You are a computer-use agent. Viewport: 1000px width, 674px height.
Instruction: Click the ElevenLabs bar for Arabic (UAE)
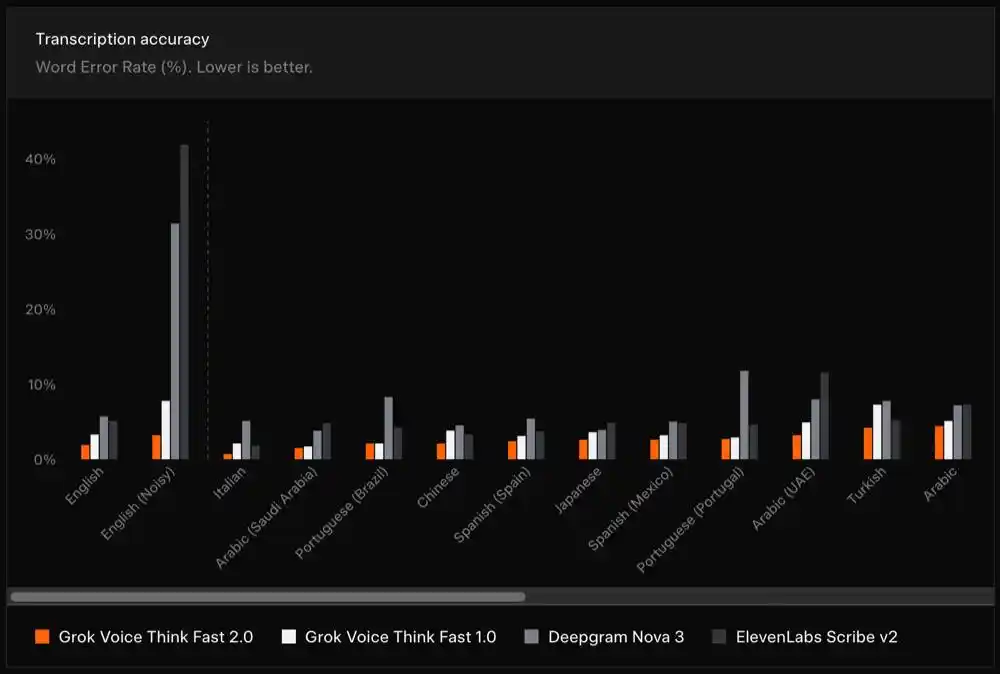coord(825,416)
